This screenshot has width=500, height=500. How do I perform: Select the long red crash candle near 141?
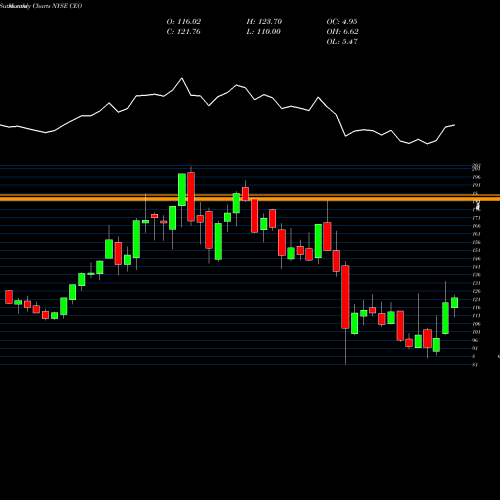click(x=345, y=297)
